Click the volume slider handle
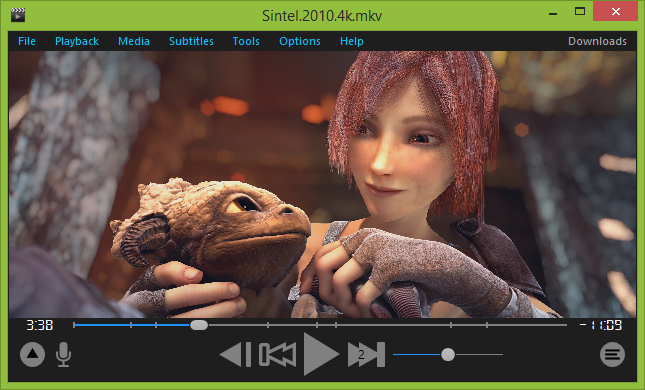Image resolution: width=645 pixels, height=390 pixels. pos(448,354)
